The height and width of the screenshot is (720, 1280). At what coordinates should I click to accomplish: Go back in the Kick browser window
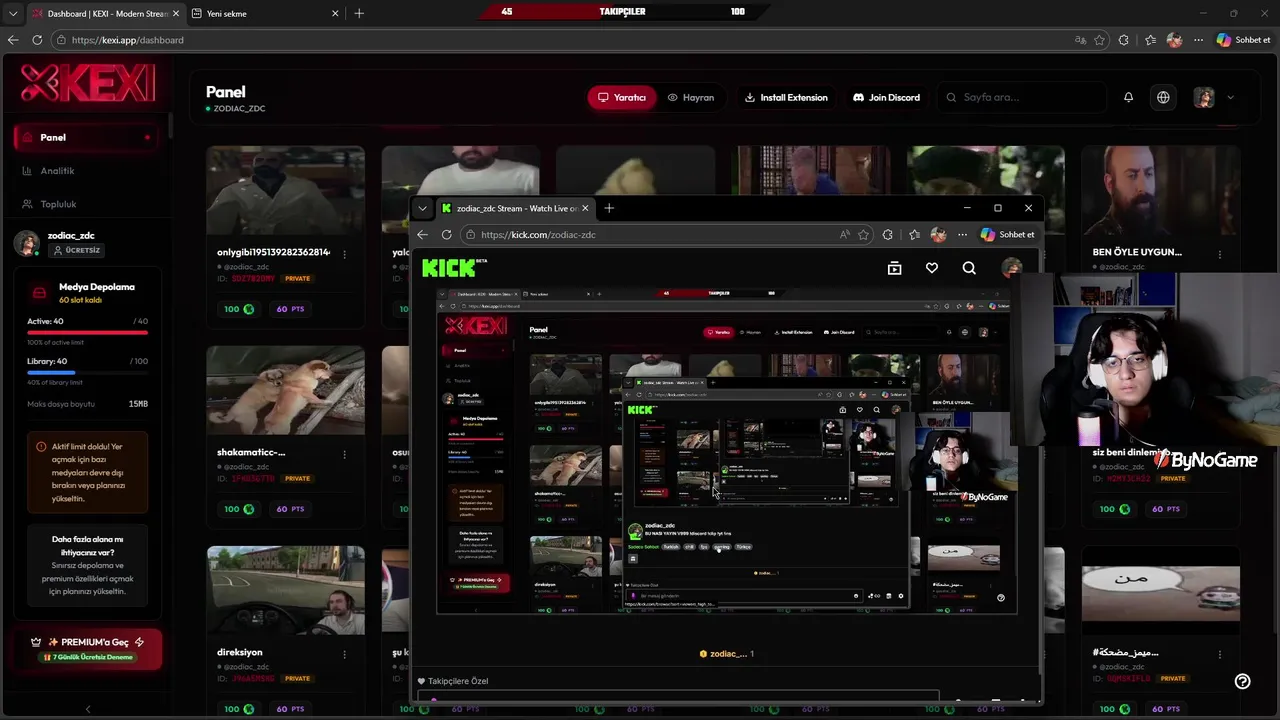422,234
